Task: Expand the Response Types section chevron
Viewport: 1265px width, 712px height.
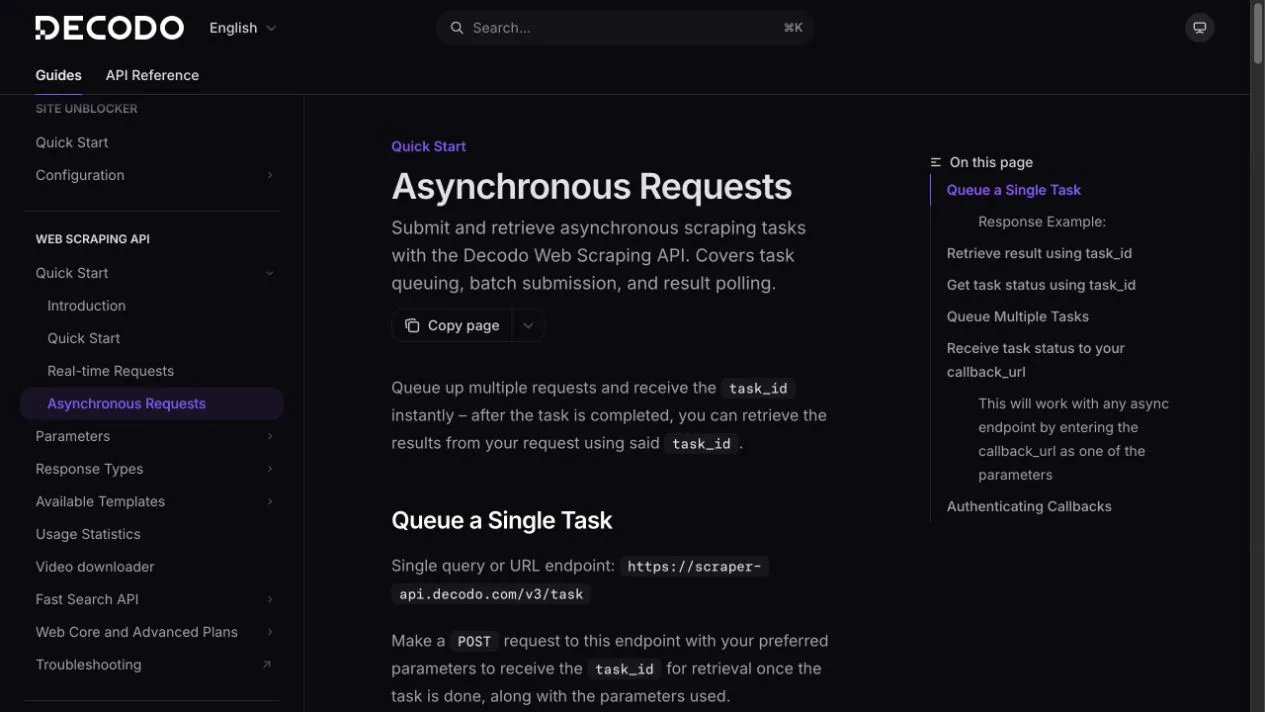Action: click(x=270, y=469)
